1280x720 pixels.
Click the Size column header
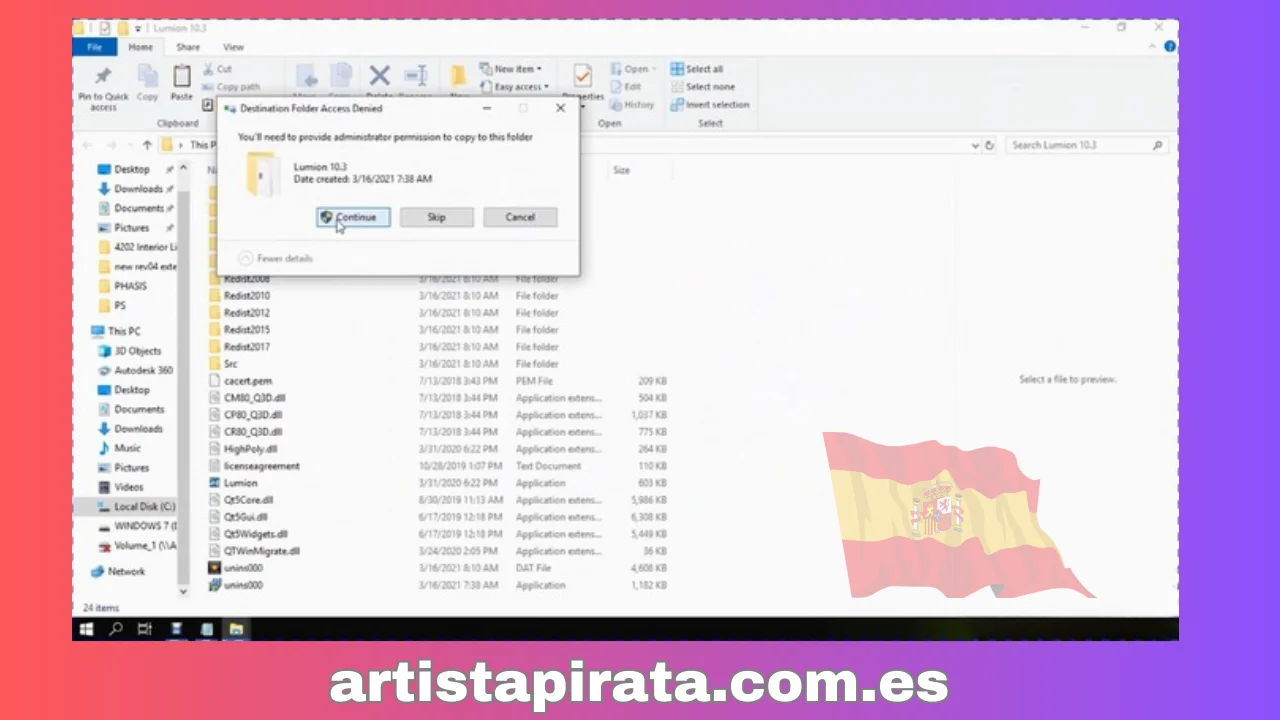tap(621, 170)
